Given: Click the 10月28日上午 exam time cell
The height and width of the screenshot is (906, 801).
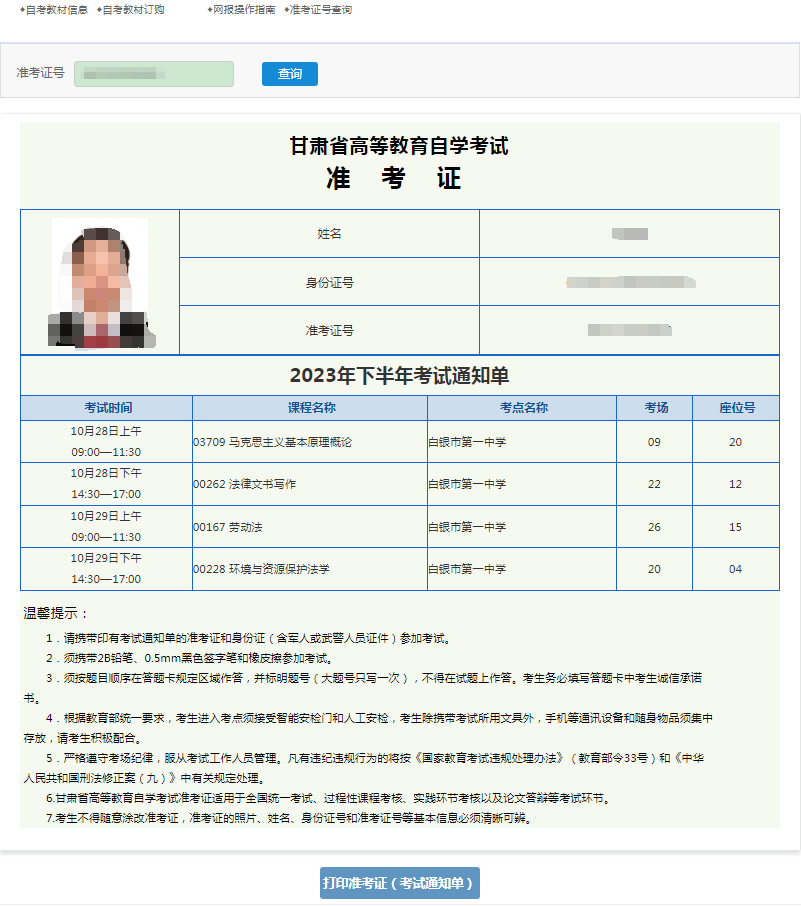Looking at the screenshot, I should click(x=106, y=442).
